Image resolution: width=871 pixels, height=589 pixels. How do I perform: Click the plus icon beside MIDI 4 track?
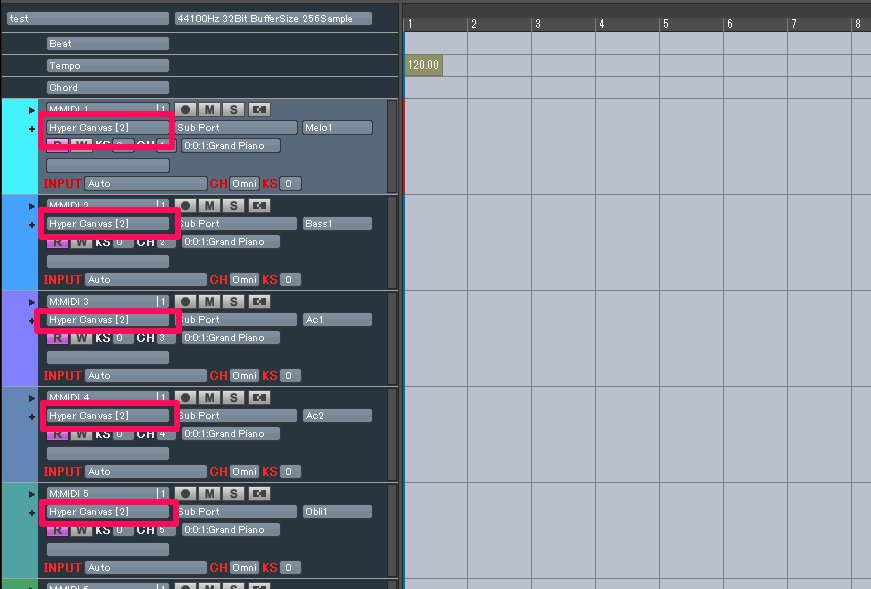32,417
